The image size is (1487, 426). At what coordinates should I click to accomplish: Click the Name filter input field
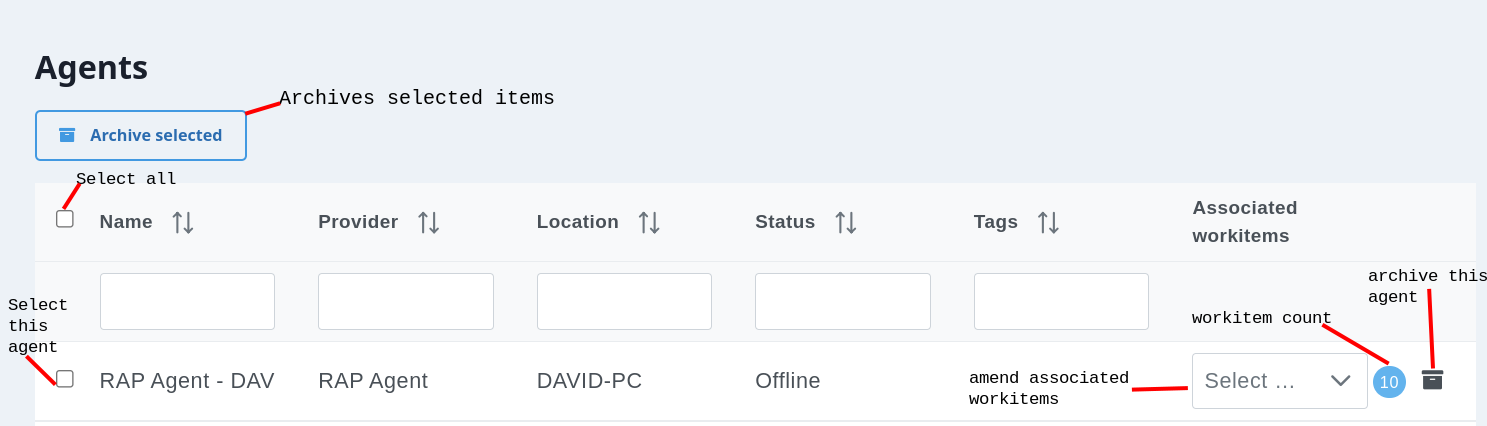click(187, 302)
